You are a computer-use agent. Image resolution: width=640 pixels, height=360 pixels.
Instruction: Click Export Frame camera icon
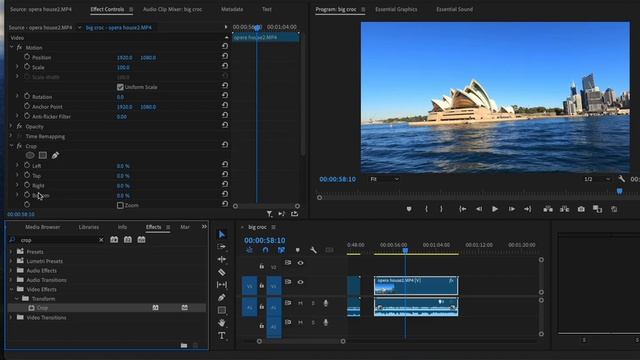(x=581, y=209)
